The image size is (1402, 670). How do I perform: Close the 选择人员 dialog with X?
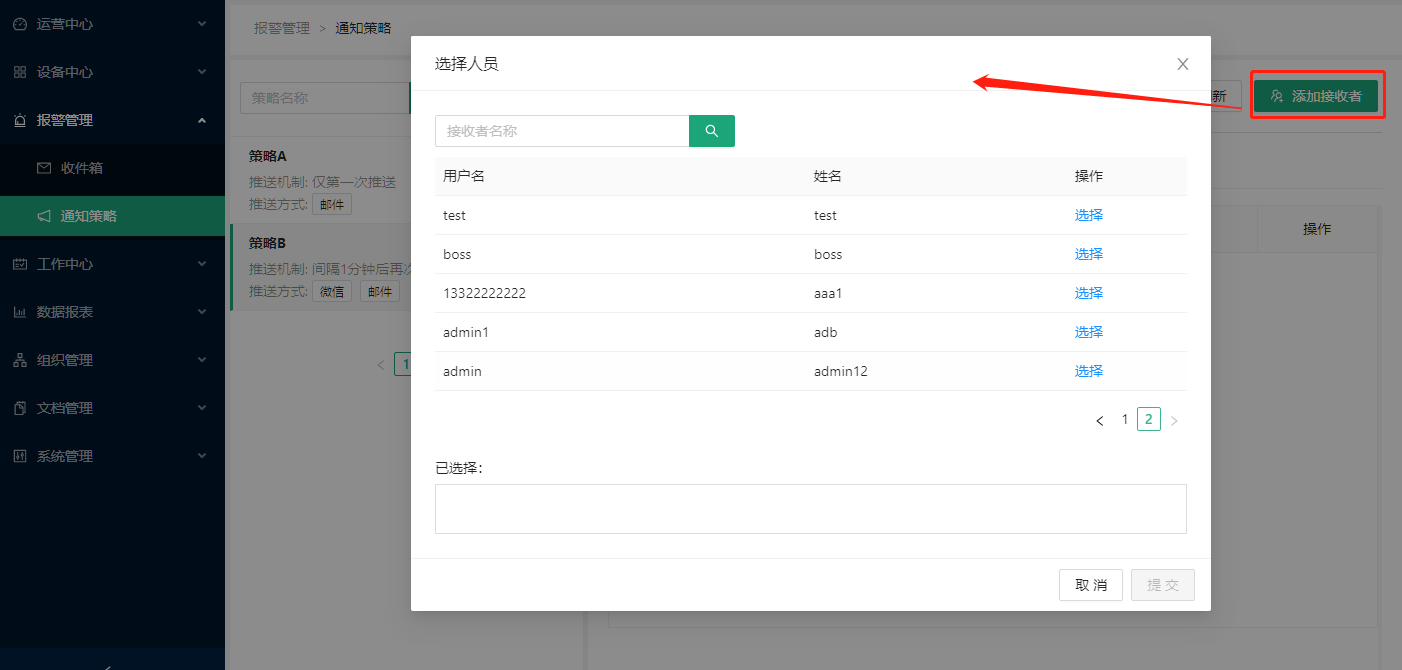click(x=1182, y=64)
